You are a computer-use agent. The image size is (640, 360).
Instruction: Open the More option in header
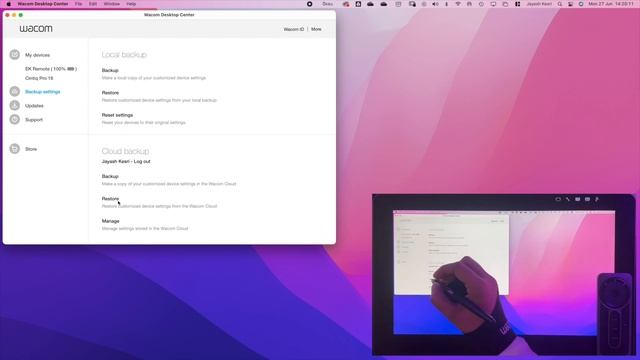click(x=316, y=29)
